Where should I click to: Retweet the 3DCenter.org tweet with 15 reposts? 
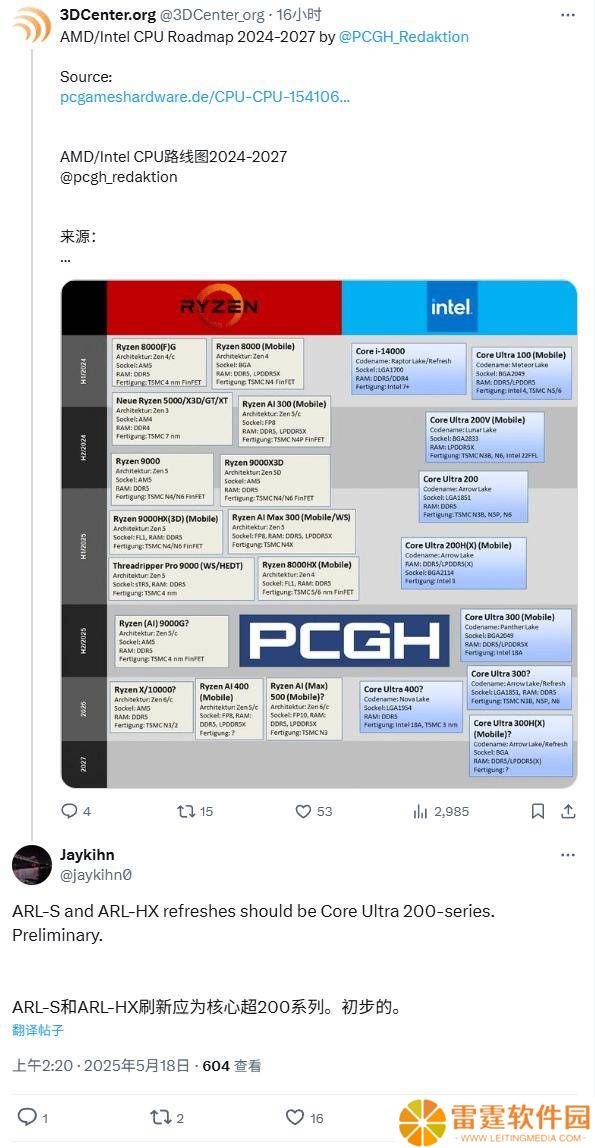click(195, 811)
